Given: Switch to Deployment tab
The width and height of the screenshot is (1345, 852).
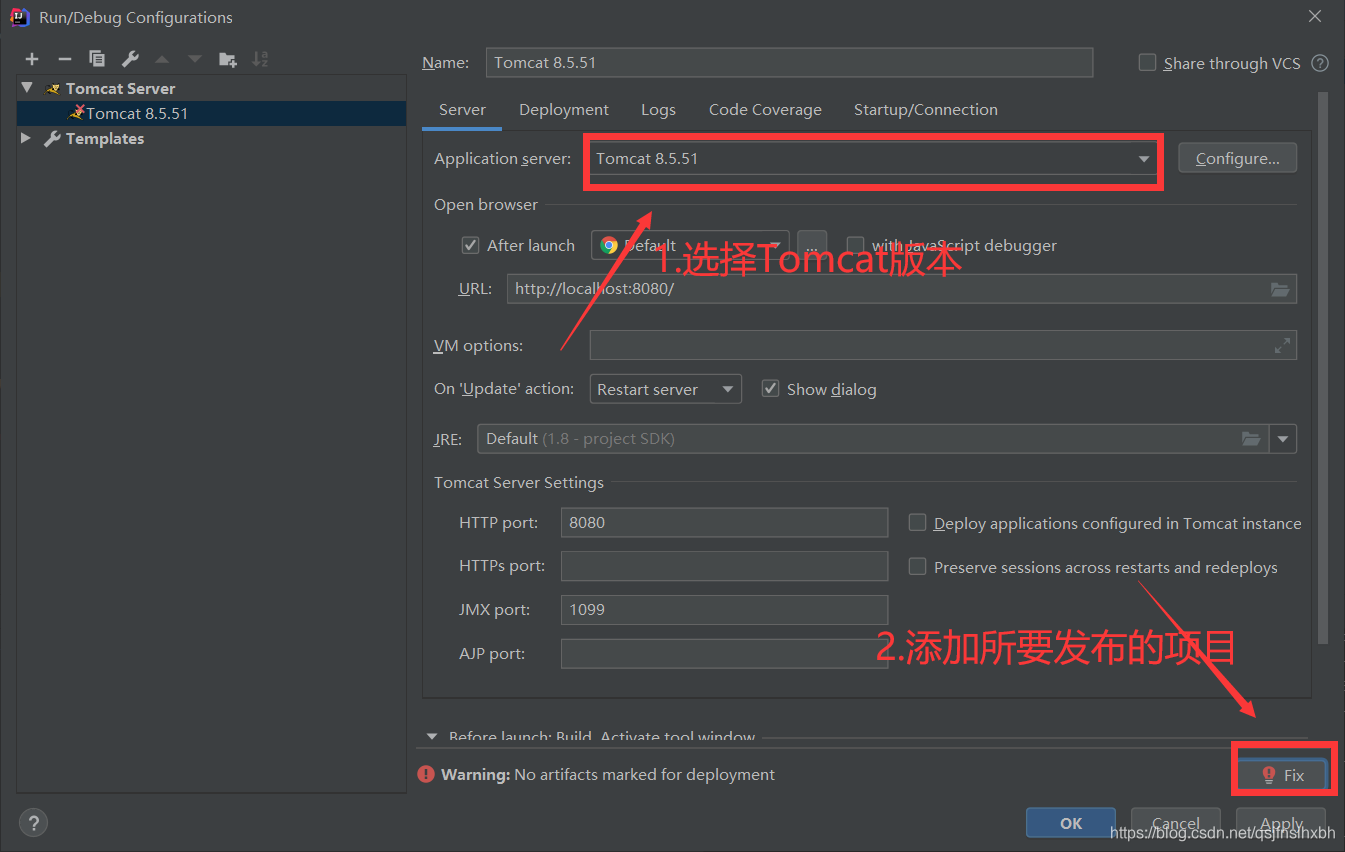Looking at the screenshot, I should coord(564,110).
